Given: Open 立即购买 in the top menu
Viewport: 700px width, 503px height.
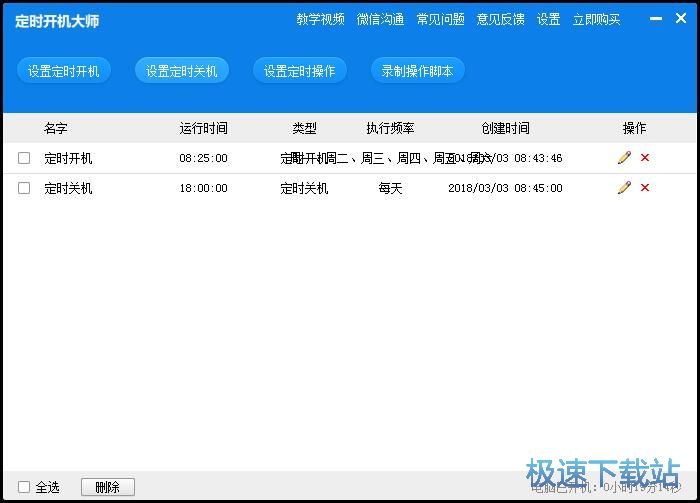Looking at the screenshot, I should click(596, 19).
